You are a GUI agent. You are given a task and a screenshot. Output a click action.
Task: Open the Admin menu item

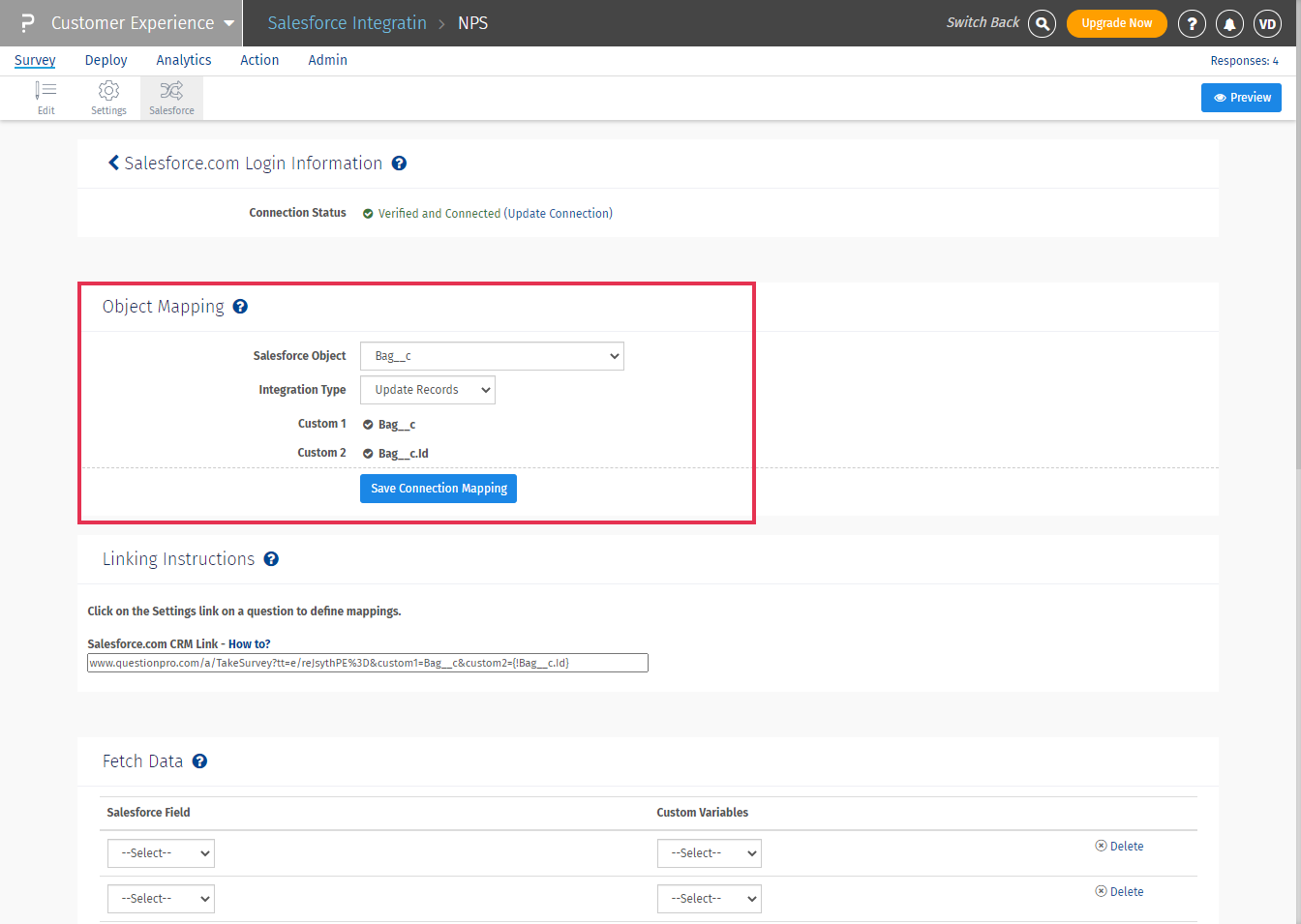coord(327,59)
